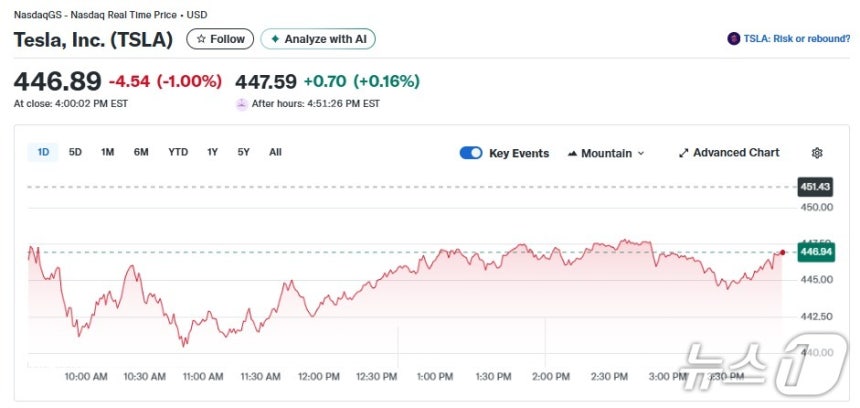Screen dimensions: 860x408
Task: Click the Advanced Chart expand arrows icon
Action: click(x=684, y=153)
